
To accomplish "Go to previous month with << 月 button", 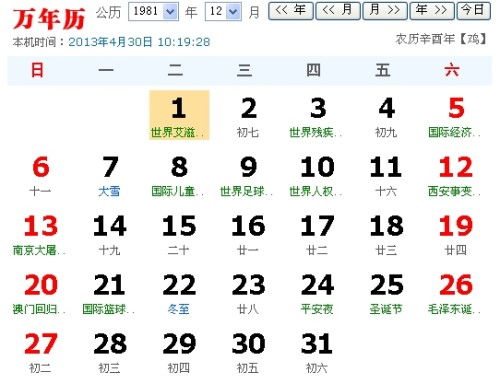I will [x=338, y=11].
